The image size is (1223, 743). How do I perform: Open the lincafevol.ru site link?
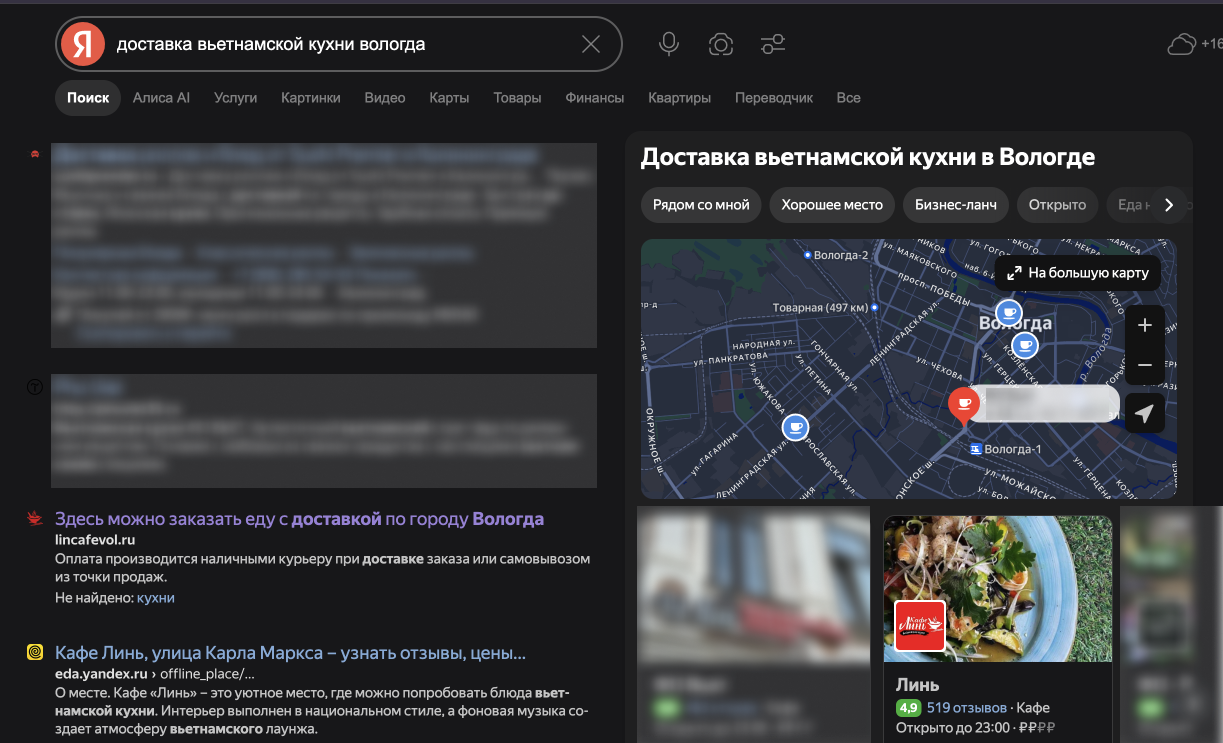[95, 540]
